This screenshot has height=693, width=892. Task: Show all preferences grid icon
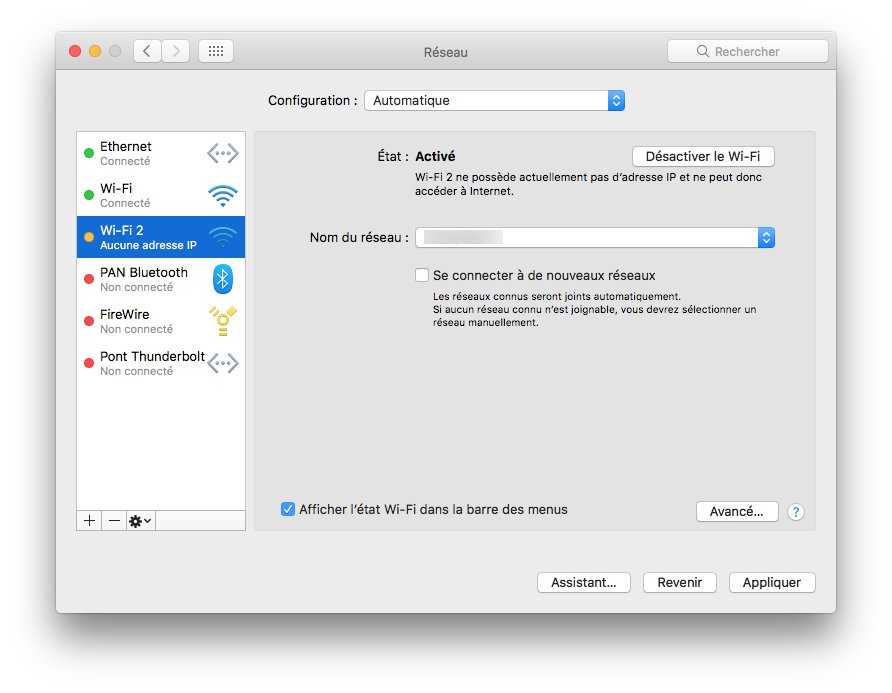(216, 51)
